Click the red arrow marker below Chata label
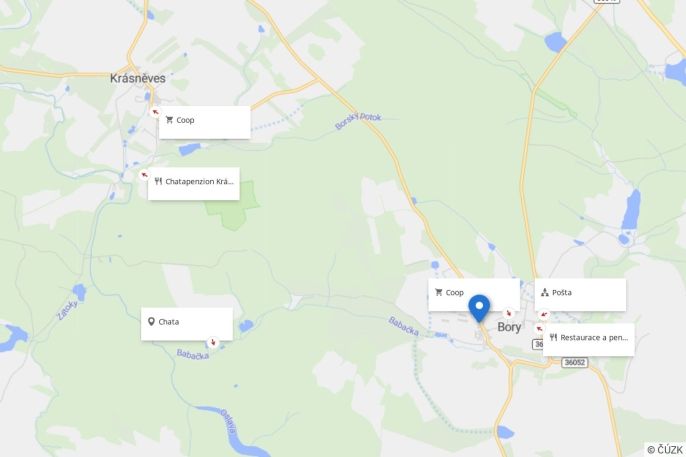The height and width of the screenshot is (457, 686). [x=213, y=342]
